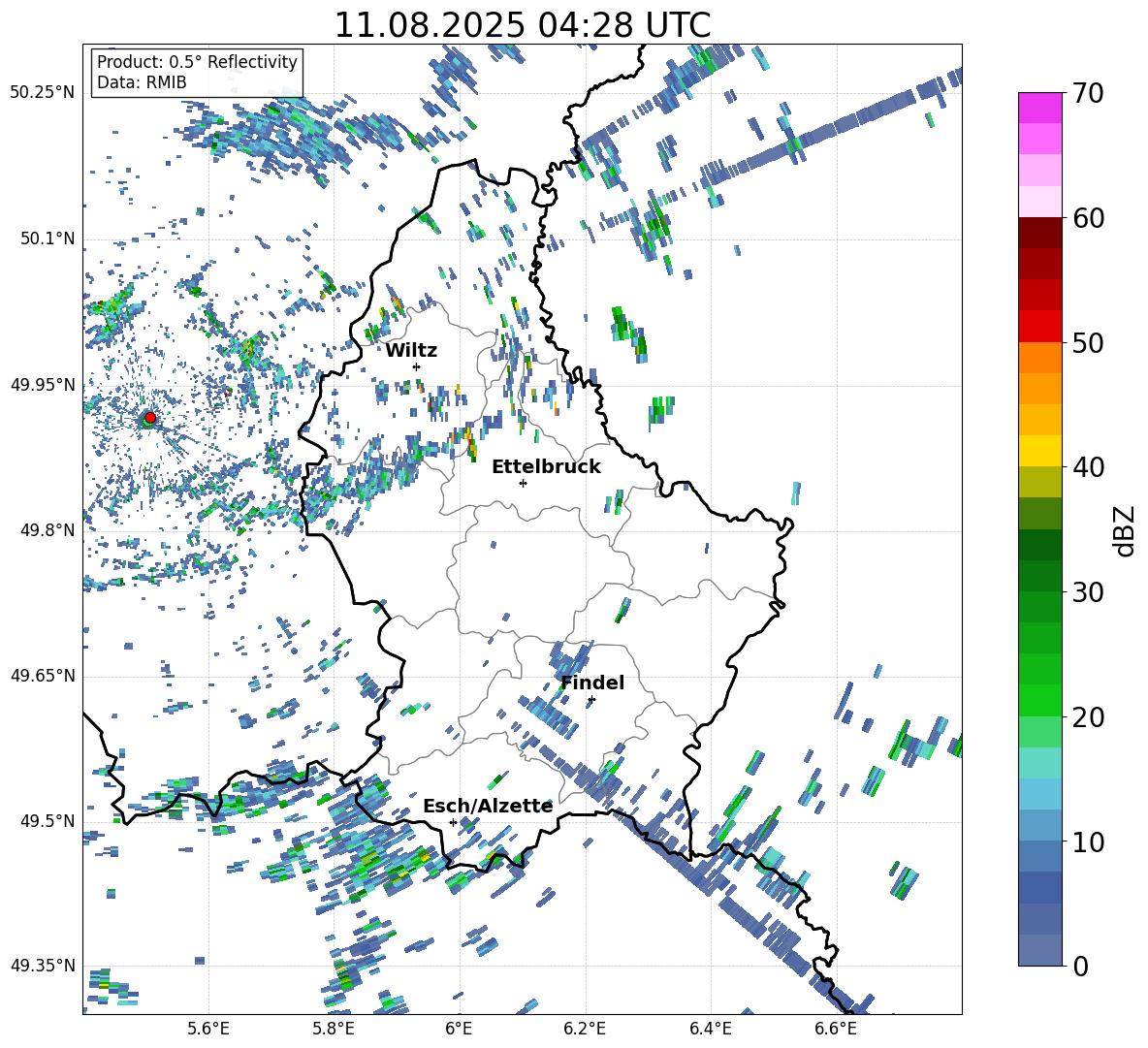Click the 6.2°E longitude label

point(585,1030)
